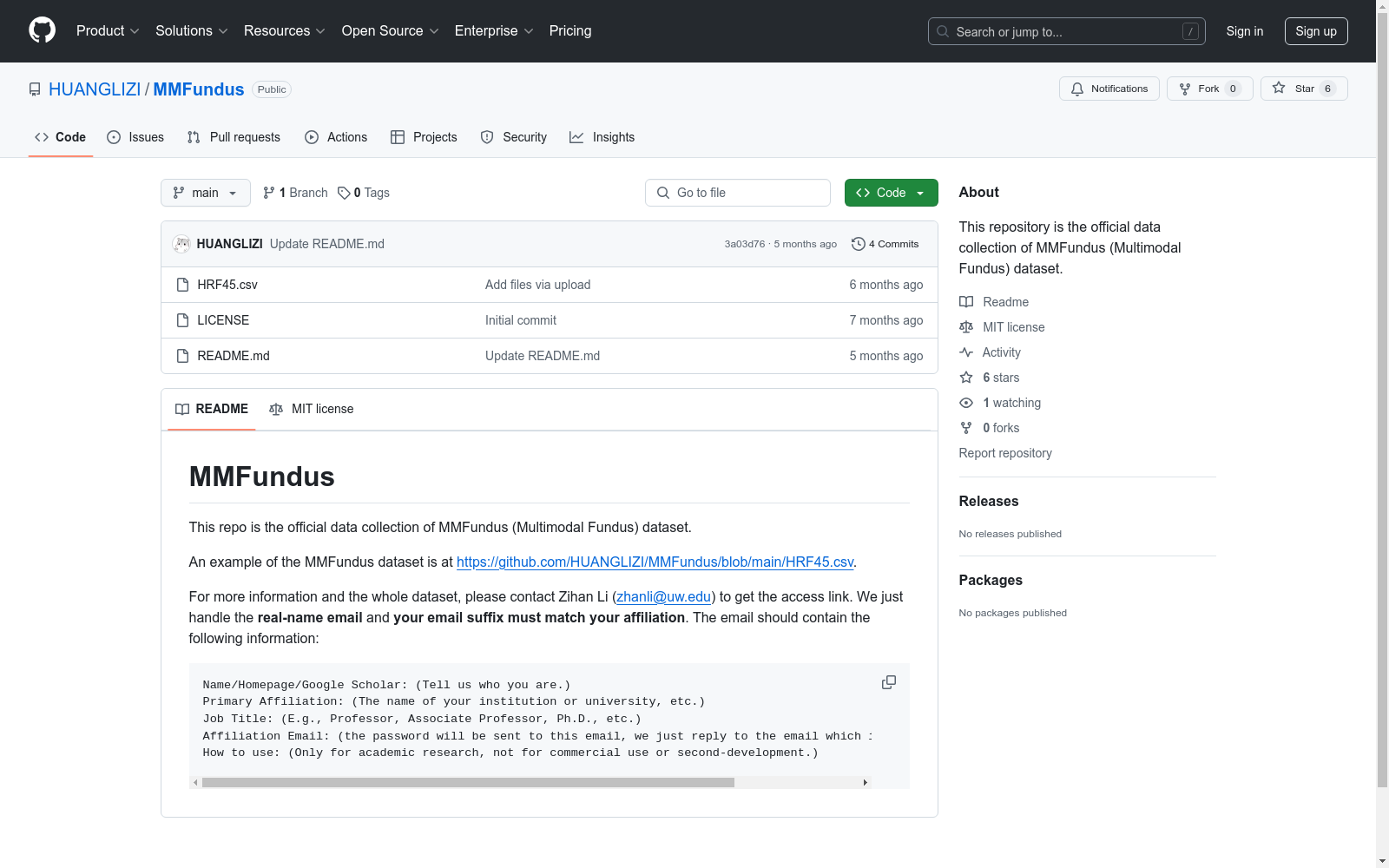Switch to the Insights tab
This screenshot has height=868, width=1389.
click(x=602, y=137)
